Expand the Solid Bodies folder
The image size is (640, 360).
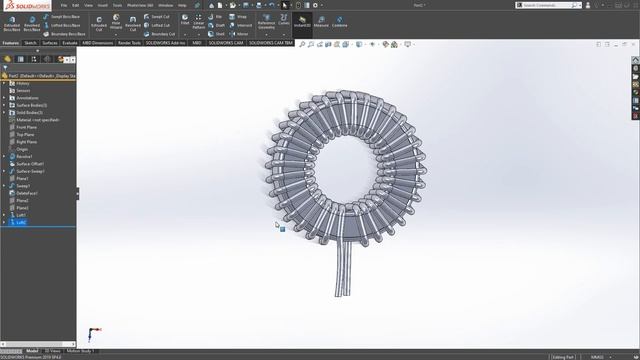(4, 113)
